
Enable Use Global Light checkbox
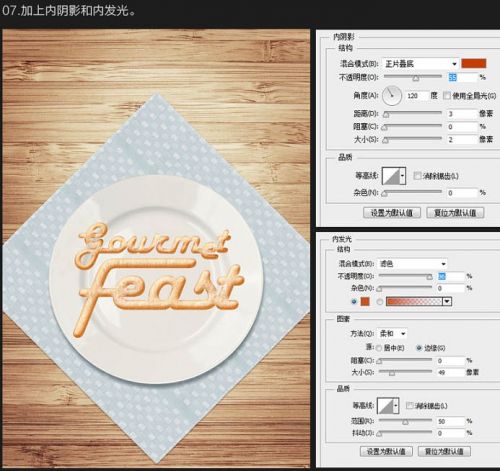tap(447, 96)
